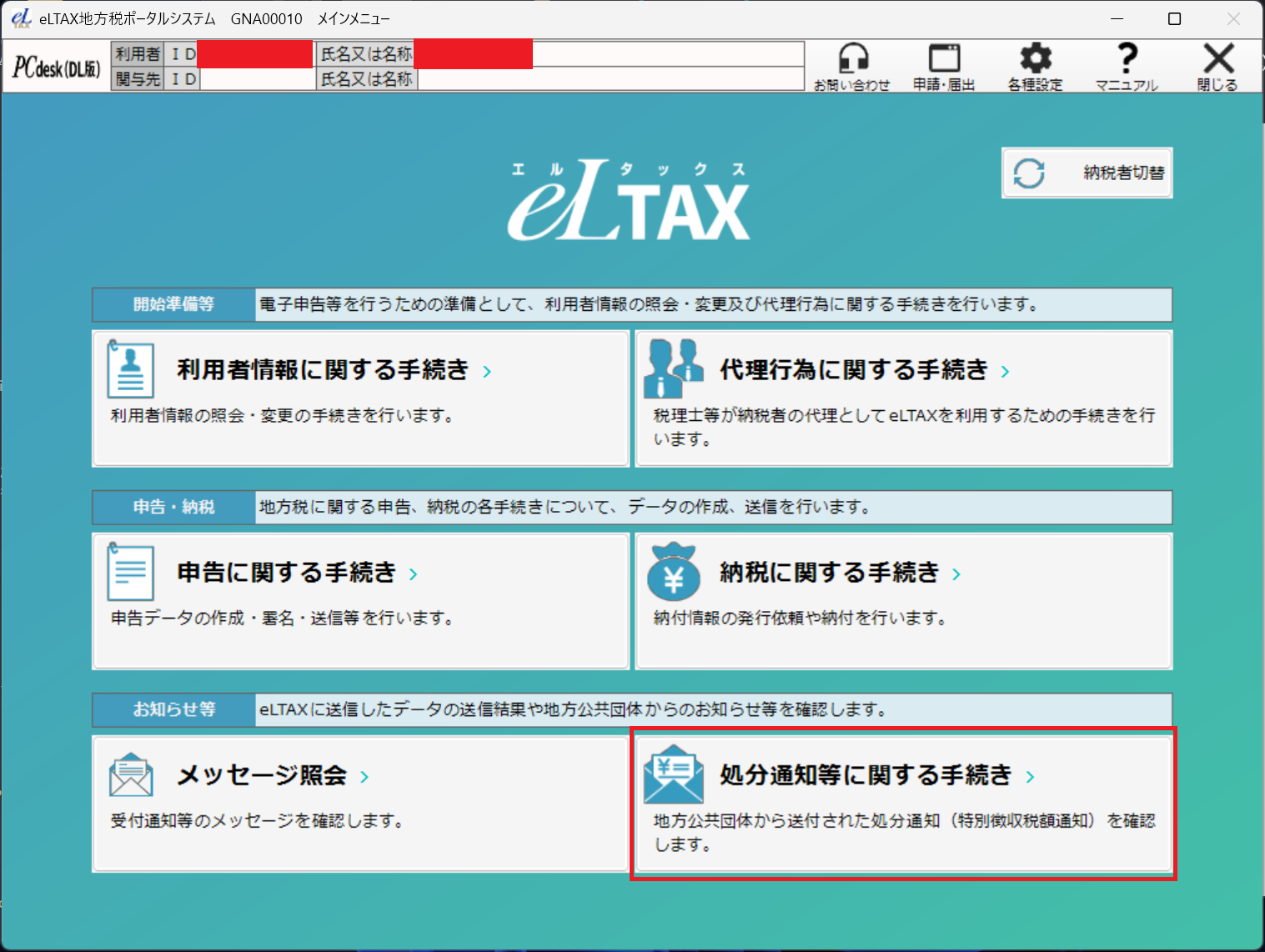
Task: Click the PCdesk(DL版) logo
Action: [x=57, y=67]
